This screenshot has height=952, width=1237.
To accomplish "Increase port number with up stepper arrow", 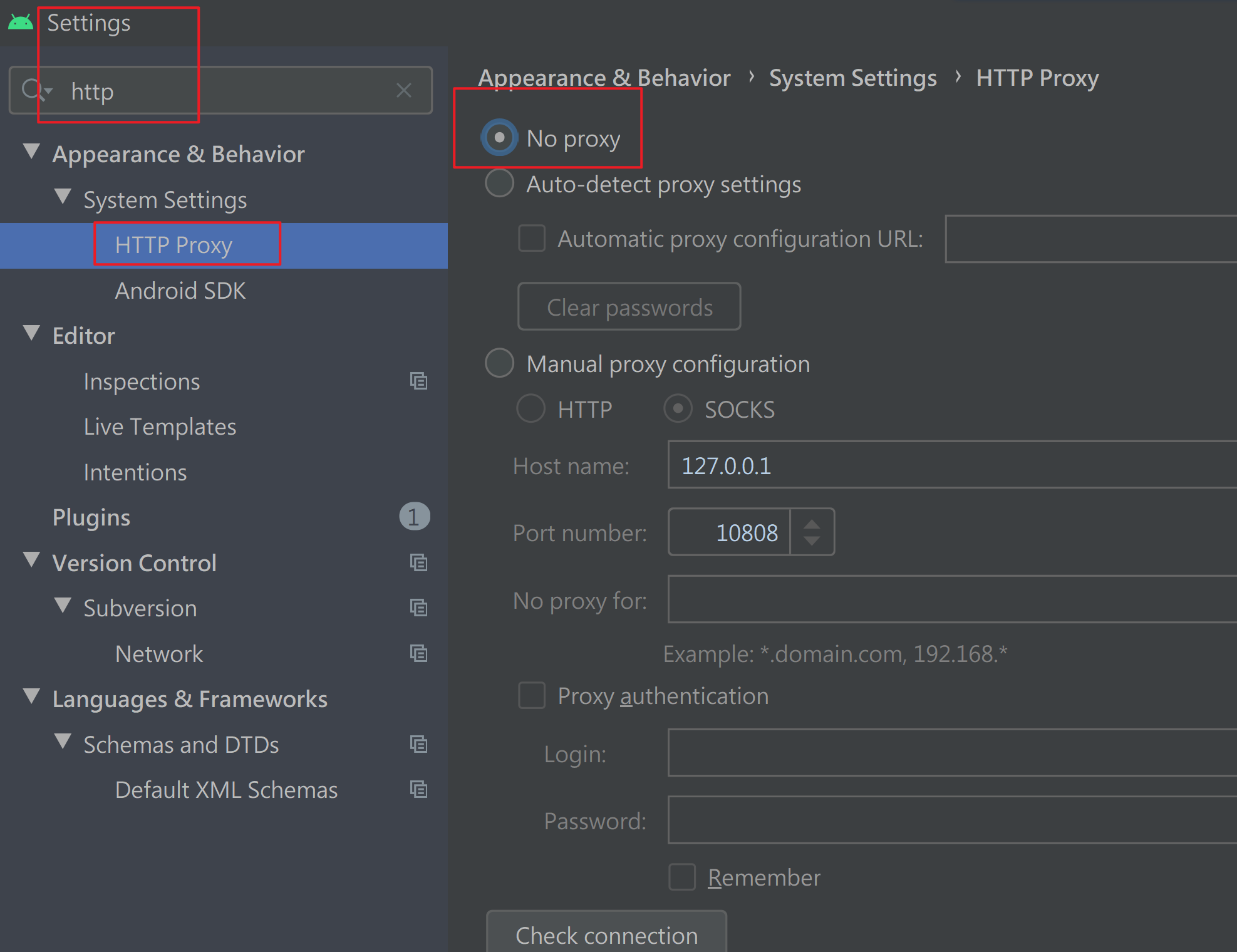I will tap(812, 524).
